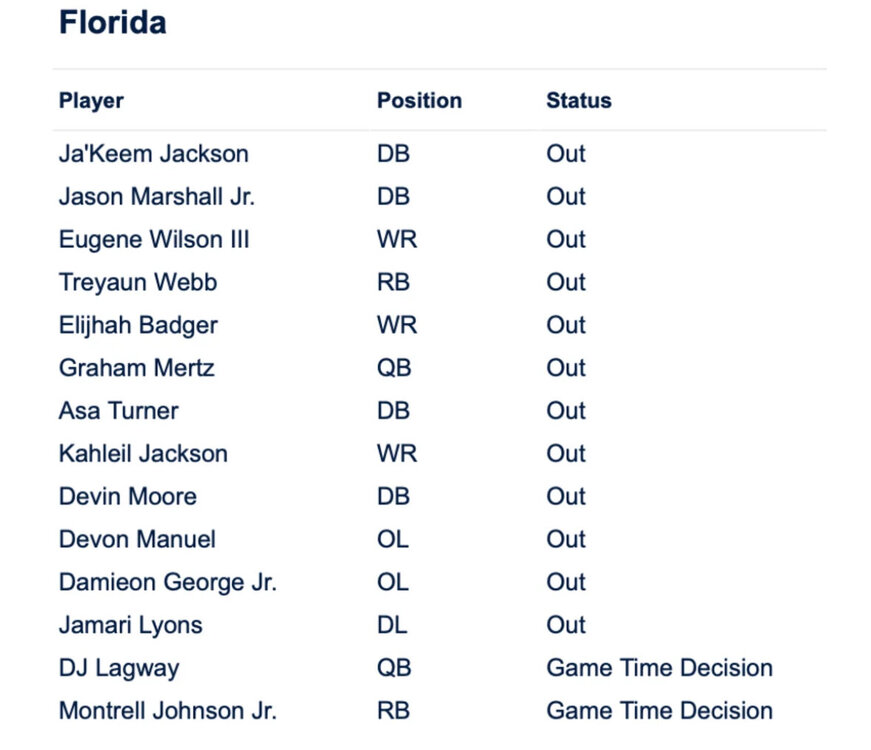Open Graham Mertz player row
This screenshot has width=871, height=750.
136,368
